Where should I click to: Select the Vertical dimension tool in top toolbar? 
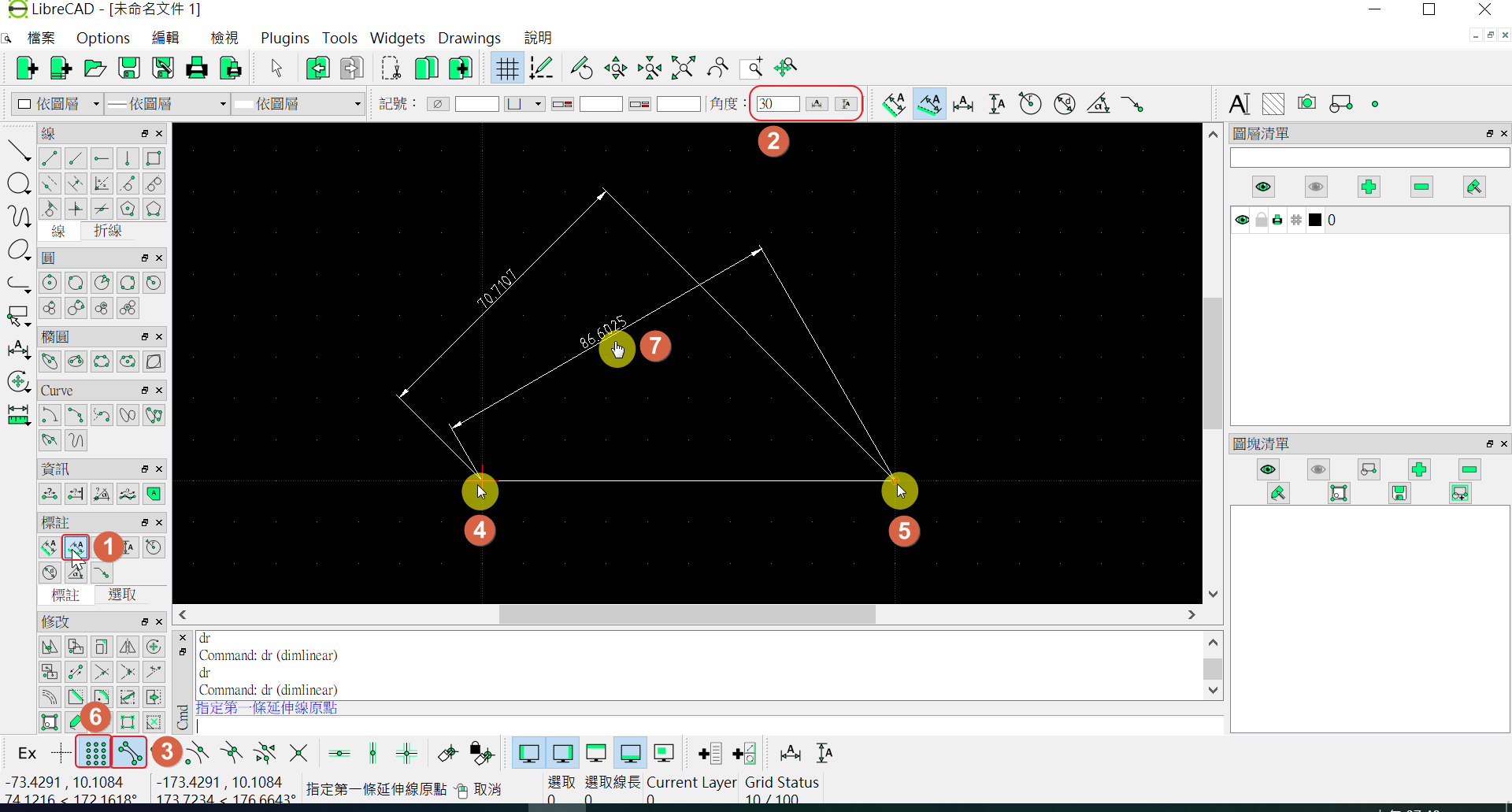tap(997, 104)
